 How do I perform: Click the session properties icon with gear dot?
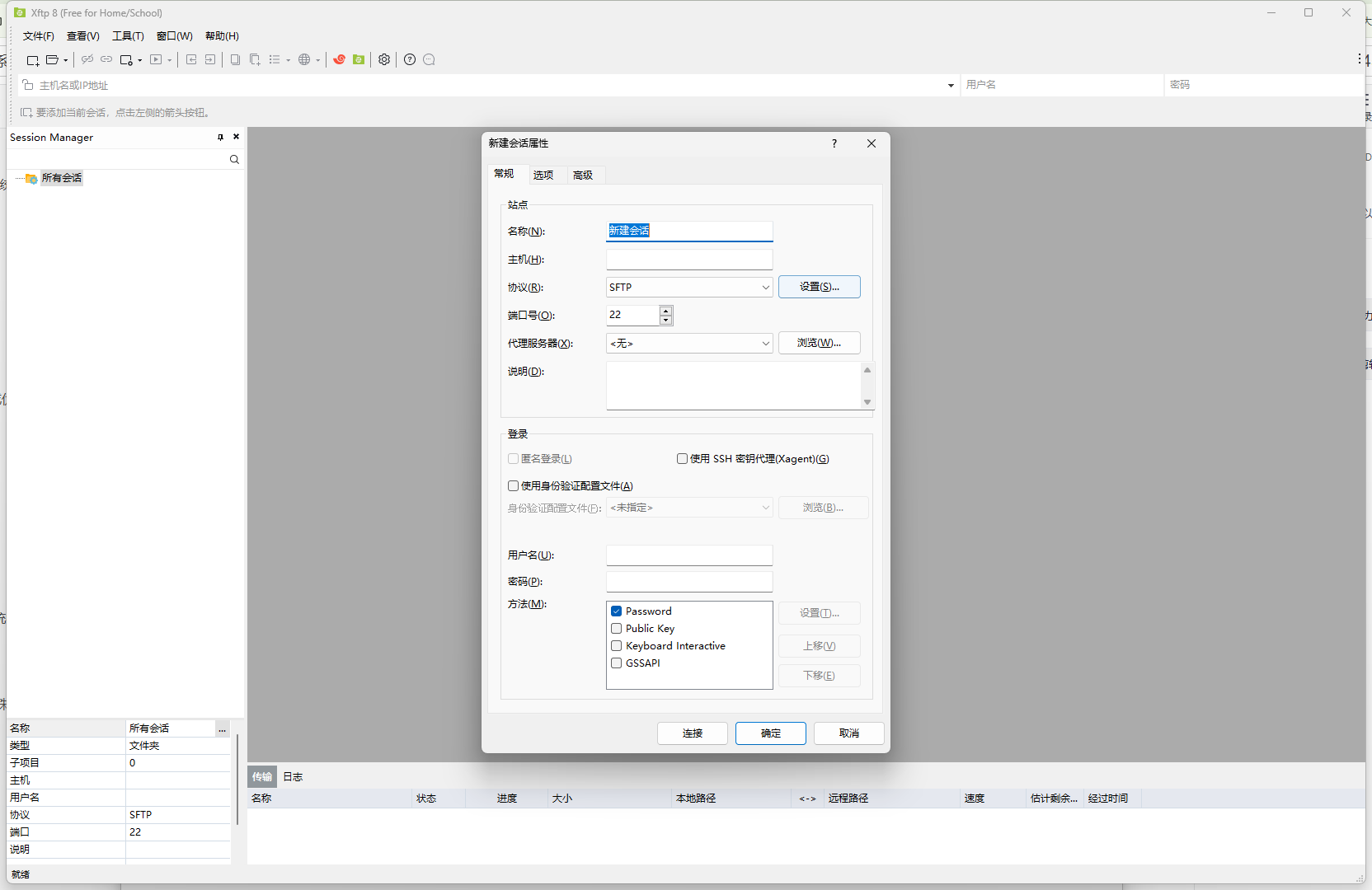[126, 60]
